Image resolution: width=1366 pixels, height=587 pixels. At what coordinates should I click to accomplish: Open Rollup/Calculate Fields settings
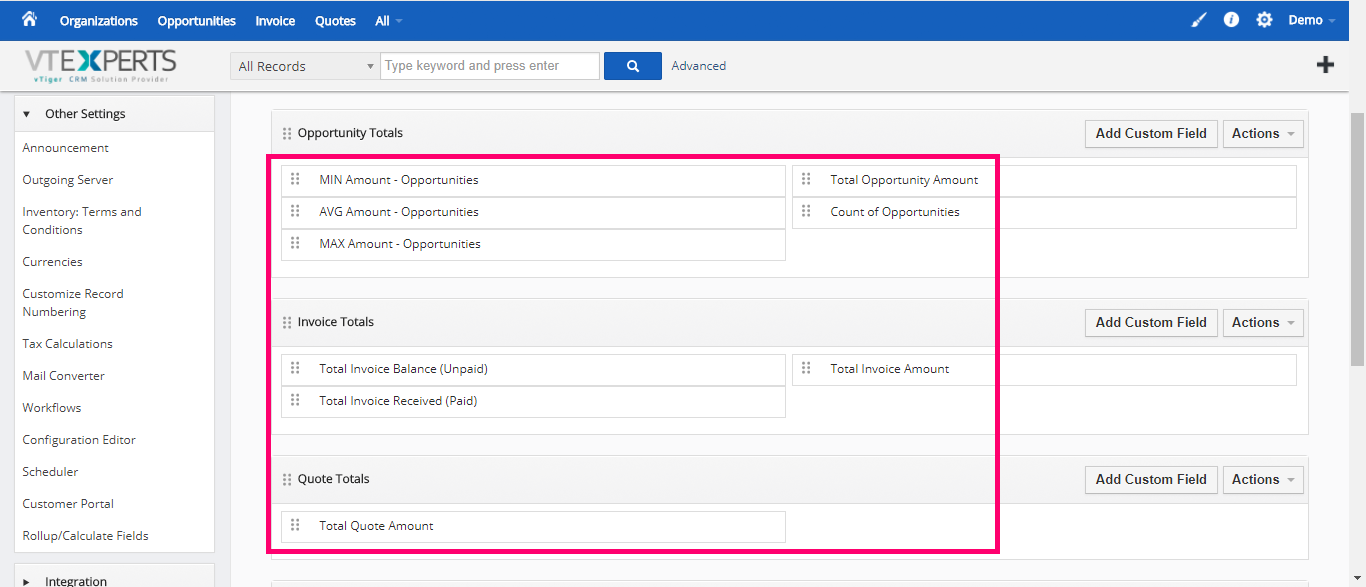point(86,536)
